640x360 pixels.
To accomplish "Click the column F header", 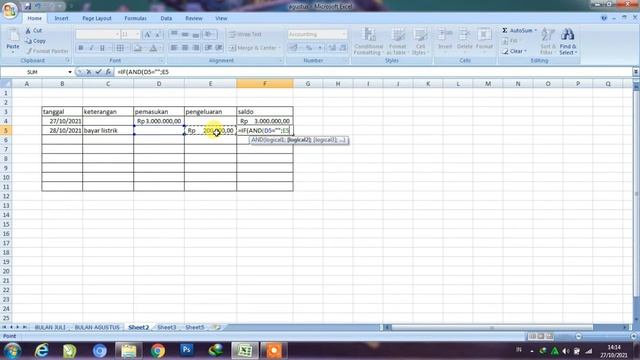I will pos(264,84).
